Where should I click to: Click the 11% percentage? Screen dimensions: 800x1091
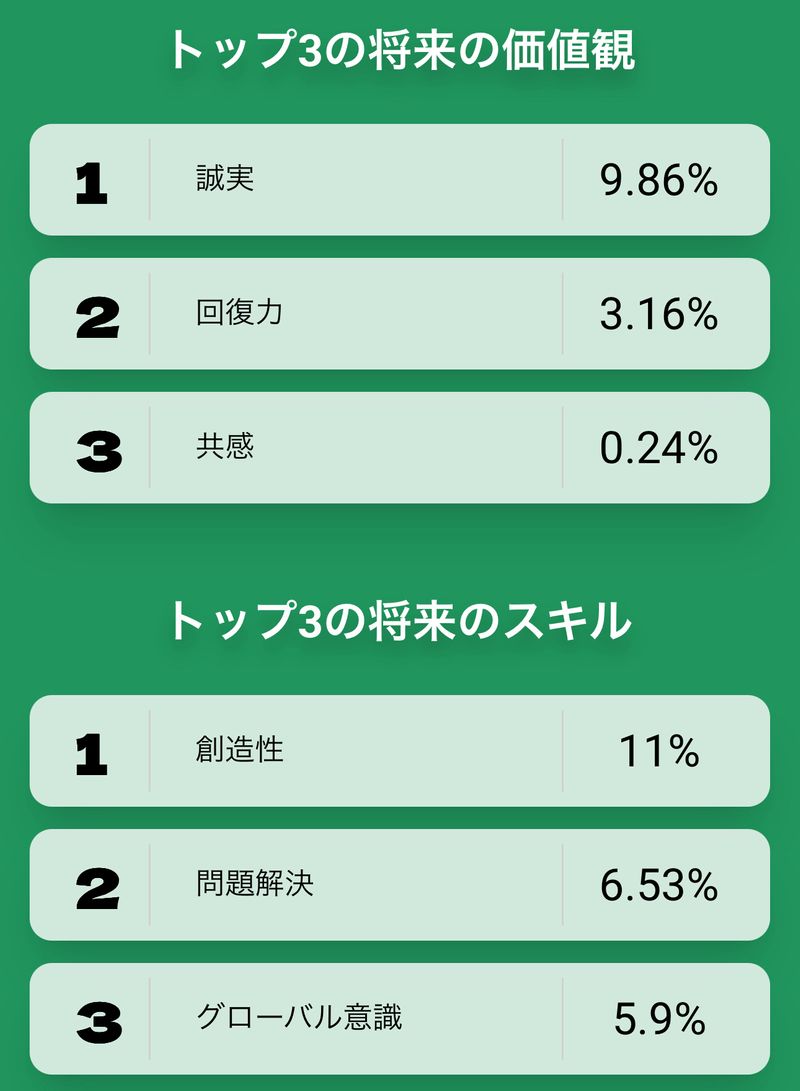tap(659, 751)
